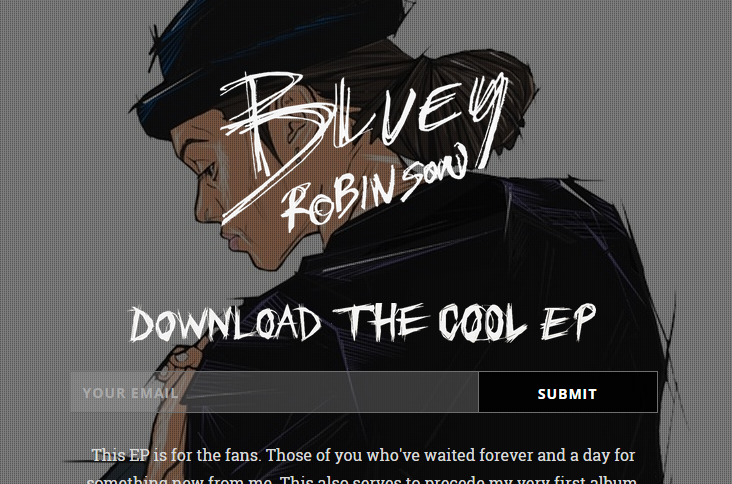Screen dimensions: 732x484
Task: Click the letters EP in the heading
Action: (x=569, y=322)
